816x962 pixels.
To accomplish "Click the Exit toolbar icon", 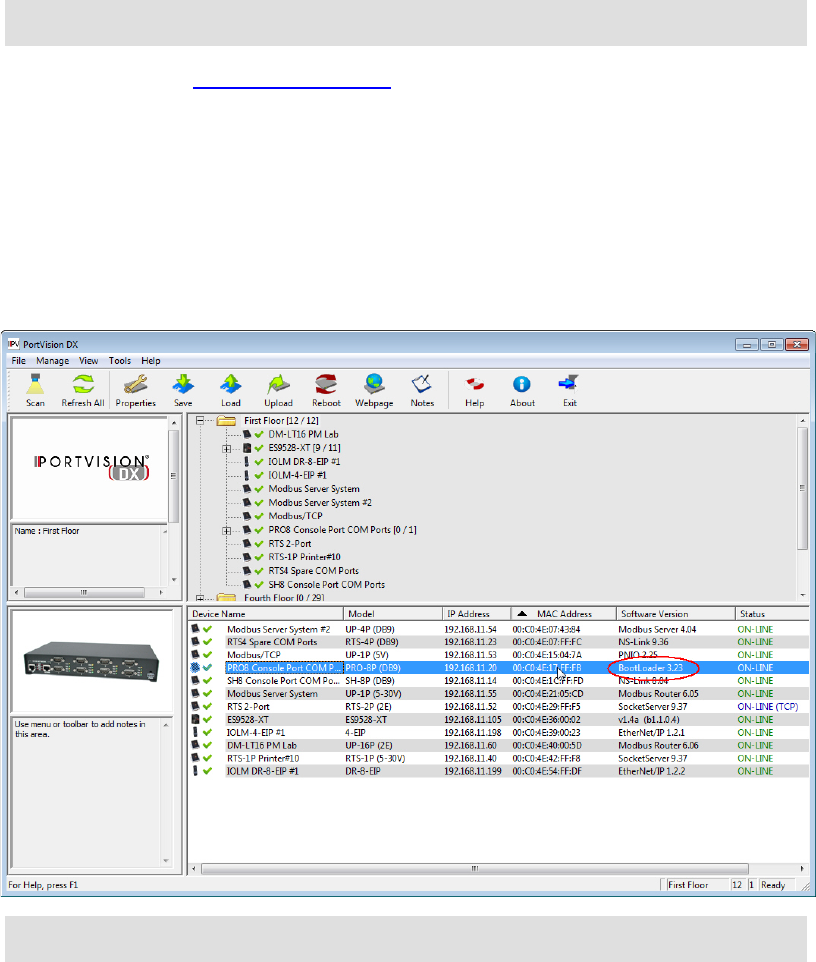I will [x=569, y=390].
